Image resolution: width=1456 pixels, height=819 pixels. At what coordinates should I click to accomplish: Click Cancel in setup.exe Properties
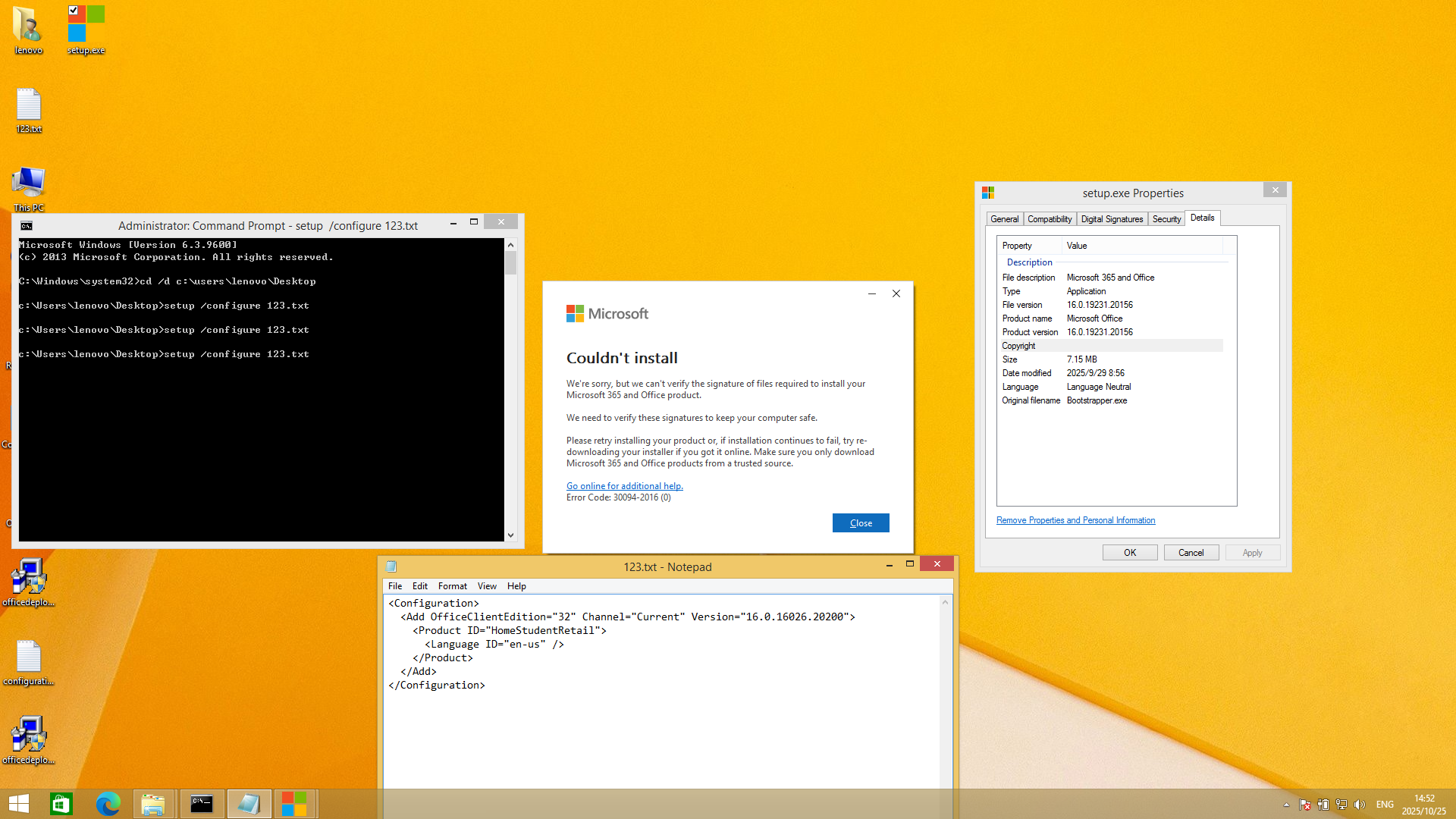pos(1191,553)
